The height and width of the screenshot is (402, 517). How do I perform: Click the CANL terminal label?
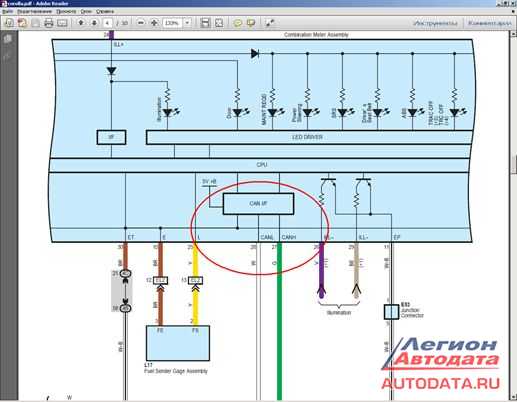tap(267, 237)
